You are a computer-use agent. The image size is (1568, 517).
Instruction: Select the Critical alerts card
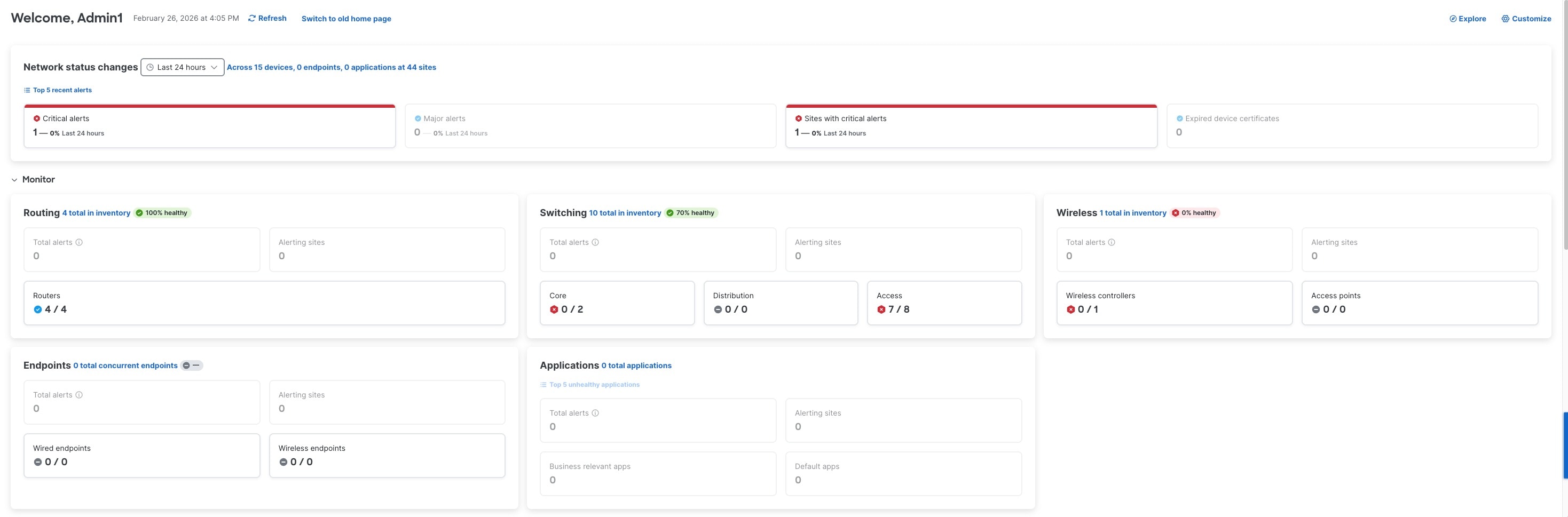pos(209,126)
